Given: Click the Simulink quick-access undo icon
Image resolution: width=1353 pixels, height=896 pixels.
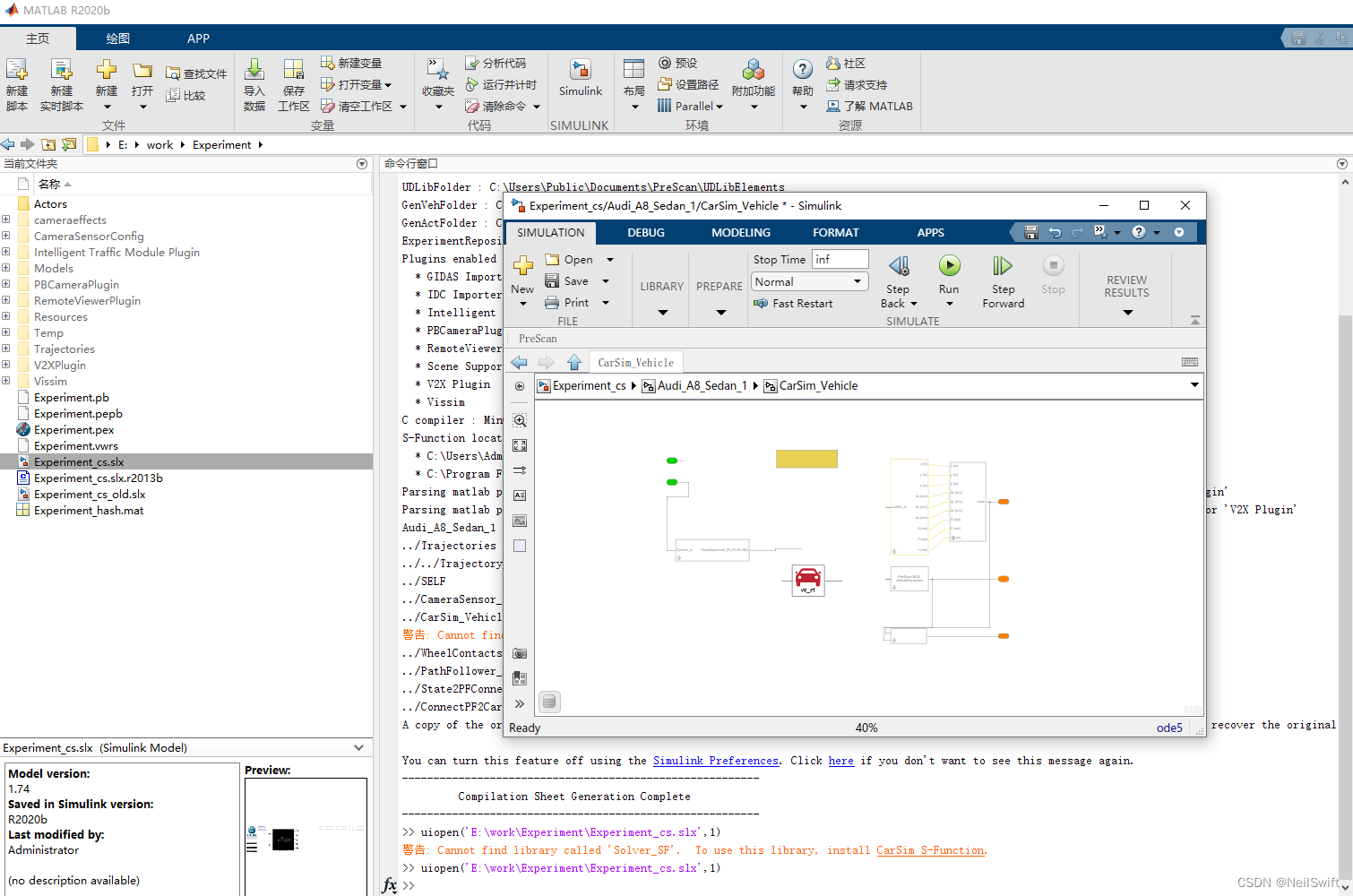Looking at the screenshot, I should pyautogui.click(x=1055, y=232).
